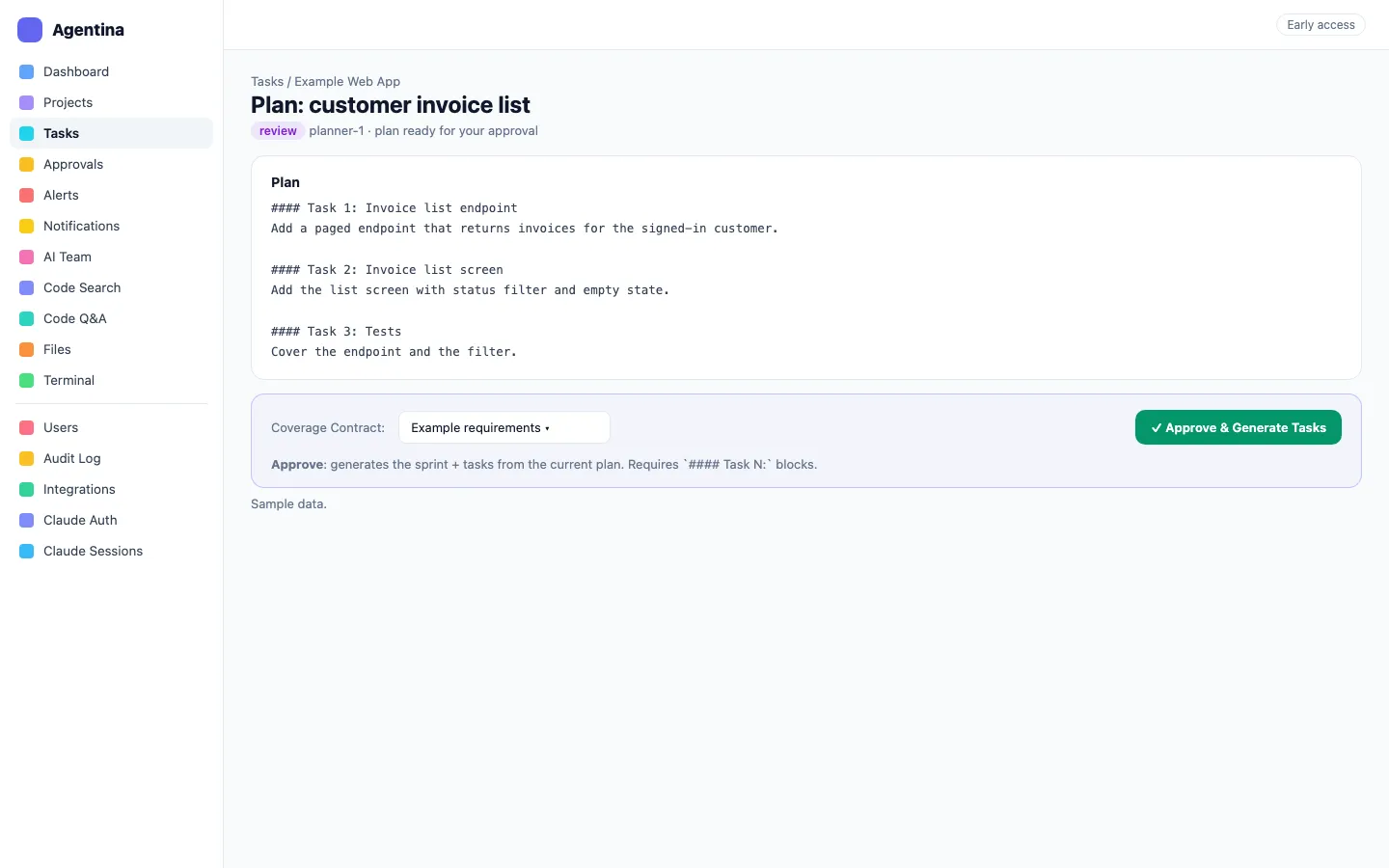
Task: Click '#### Task 1: Invoice list endpoint' line
Action: tap(395, 208)
